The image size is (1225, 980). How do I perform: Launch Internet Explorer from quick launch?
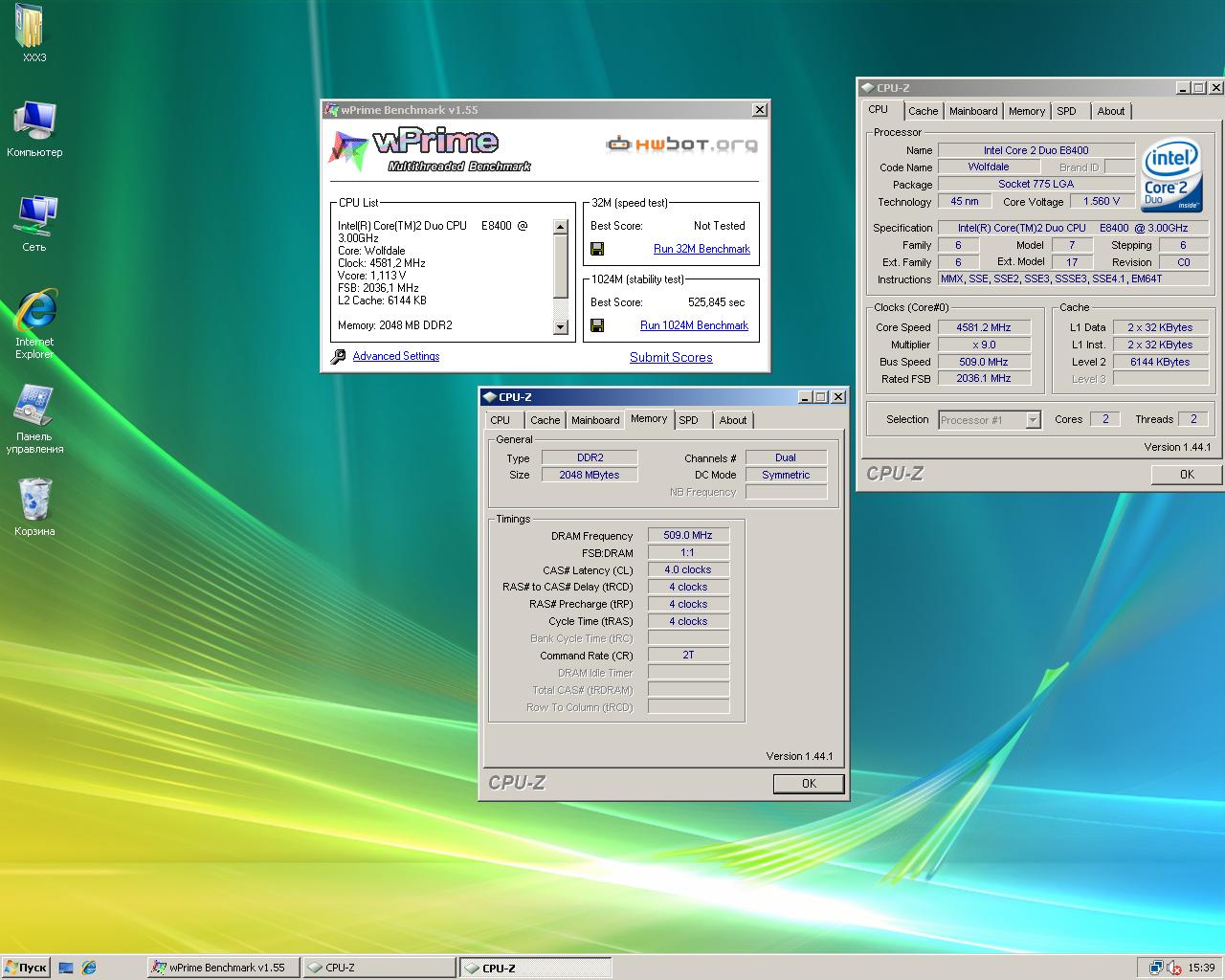point(89,968)
